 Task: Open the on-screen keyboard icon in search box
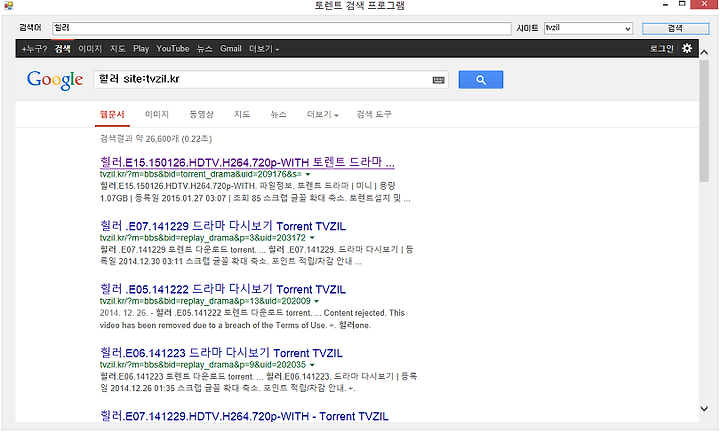[x=439, y=80]
